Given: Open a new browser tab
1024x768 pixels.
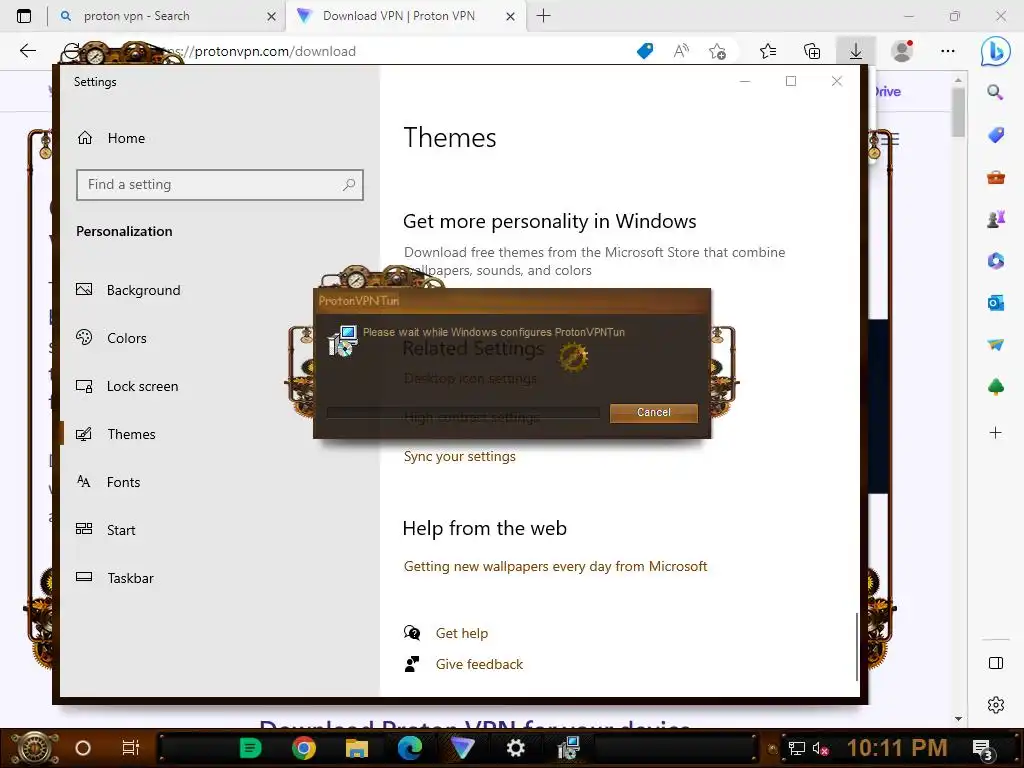Looking at the screenshot, I should pyautogui.click(x=543, y=16).
